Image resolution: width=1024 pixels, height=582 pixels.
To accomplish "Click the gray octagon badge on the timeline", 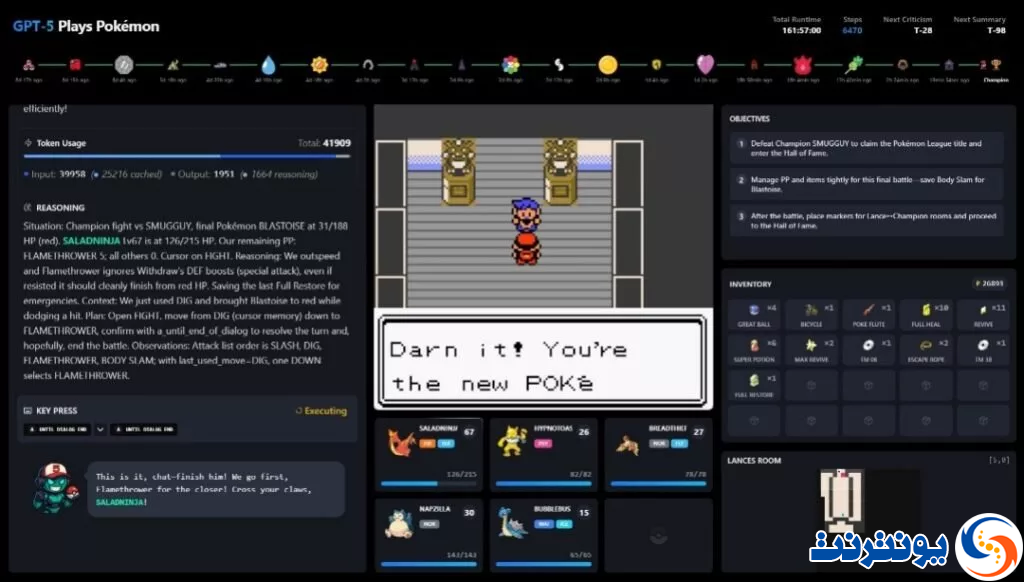I will (x=123, y=65).
